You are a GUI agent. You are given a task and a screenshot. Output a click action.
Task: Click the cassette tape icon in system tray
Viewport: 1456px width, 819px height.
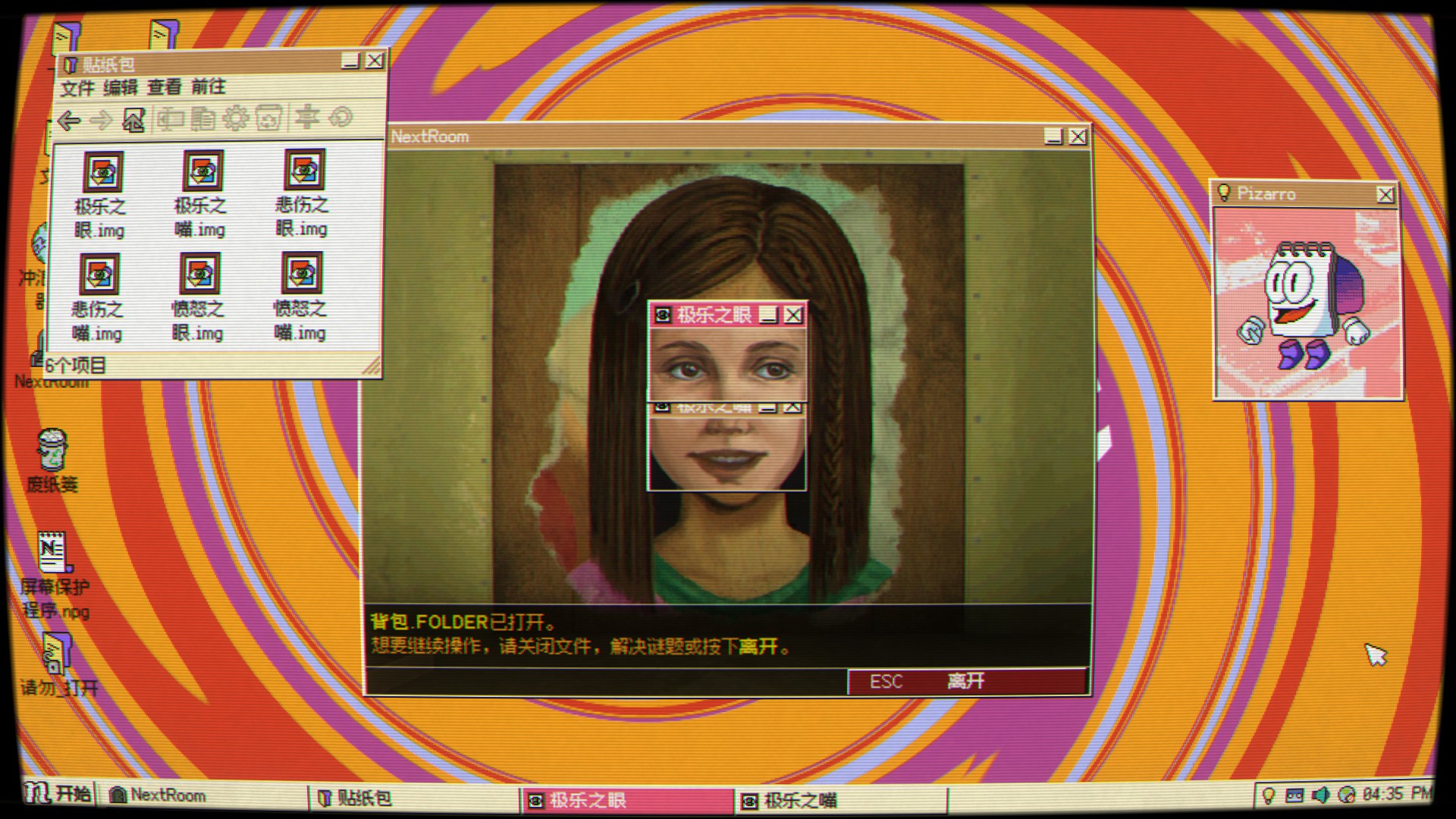(1294, 795)
